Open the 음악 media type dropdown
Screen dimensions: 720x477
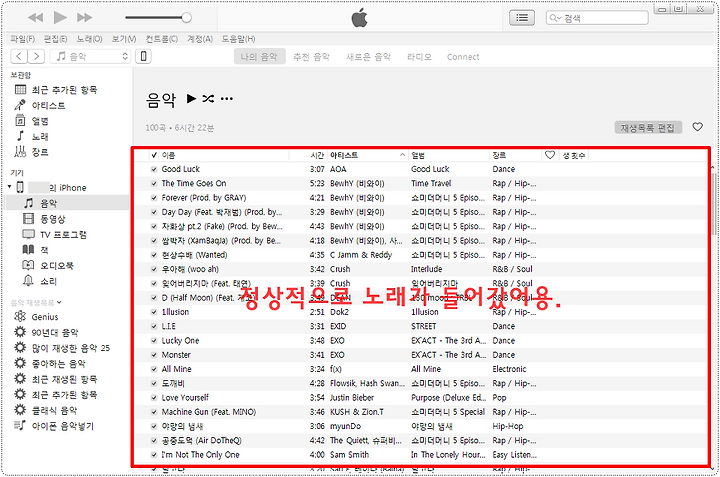pyautogui.click(x=90, y=56)
